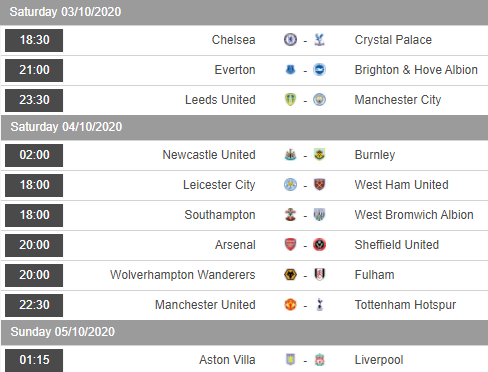The image size is (488, 372).
Task: Click the Chelsea club crest icon
Action: 290,40
